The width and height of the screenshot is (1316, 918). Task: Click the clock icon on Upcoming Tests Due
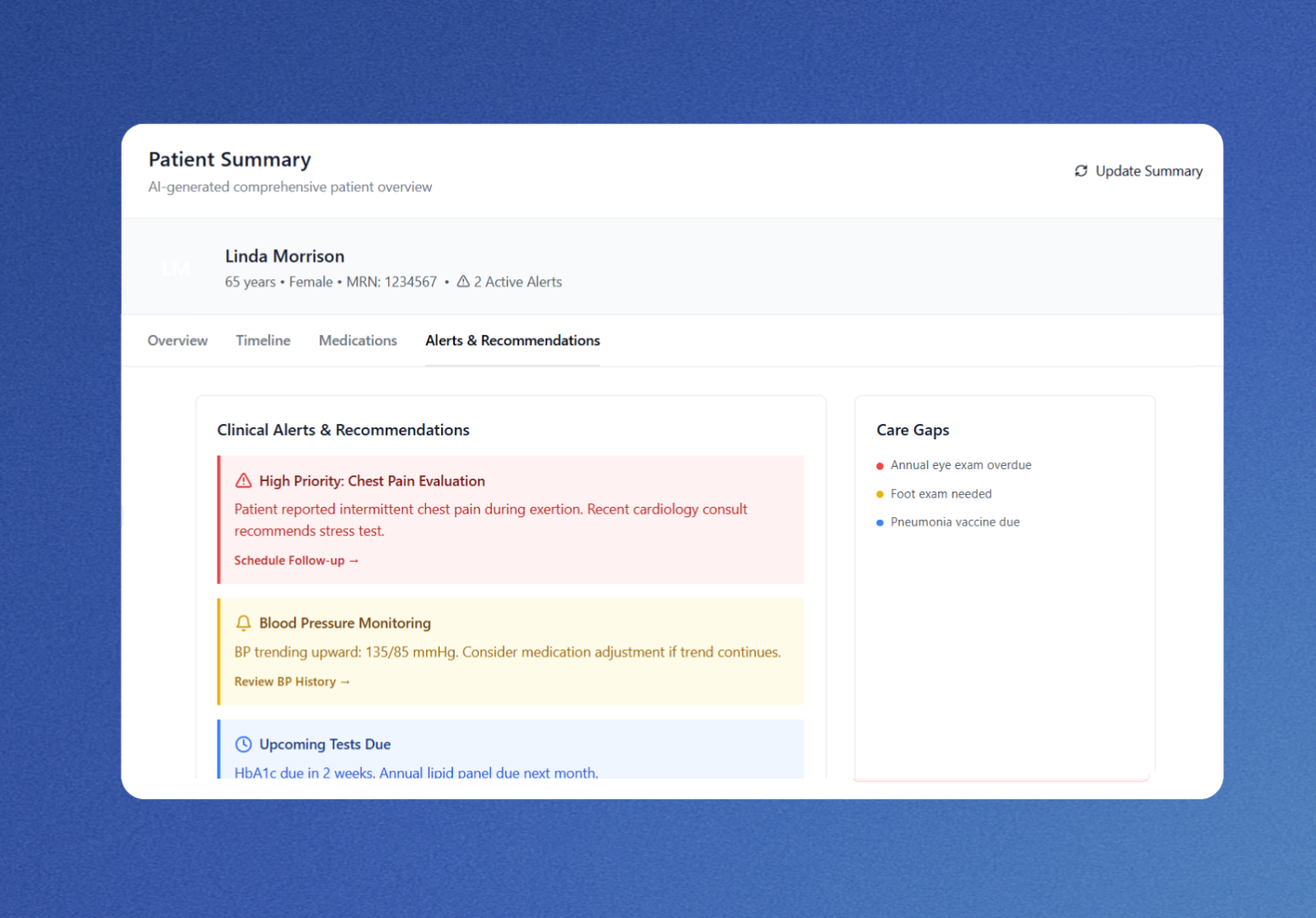(243, 743)
